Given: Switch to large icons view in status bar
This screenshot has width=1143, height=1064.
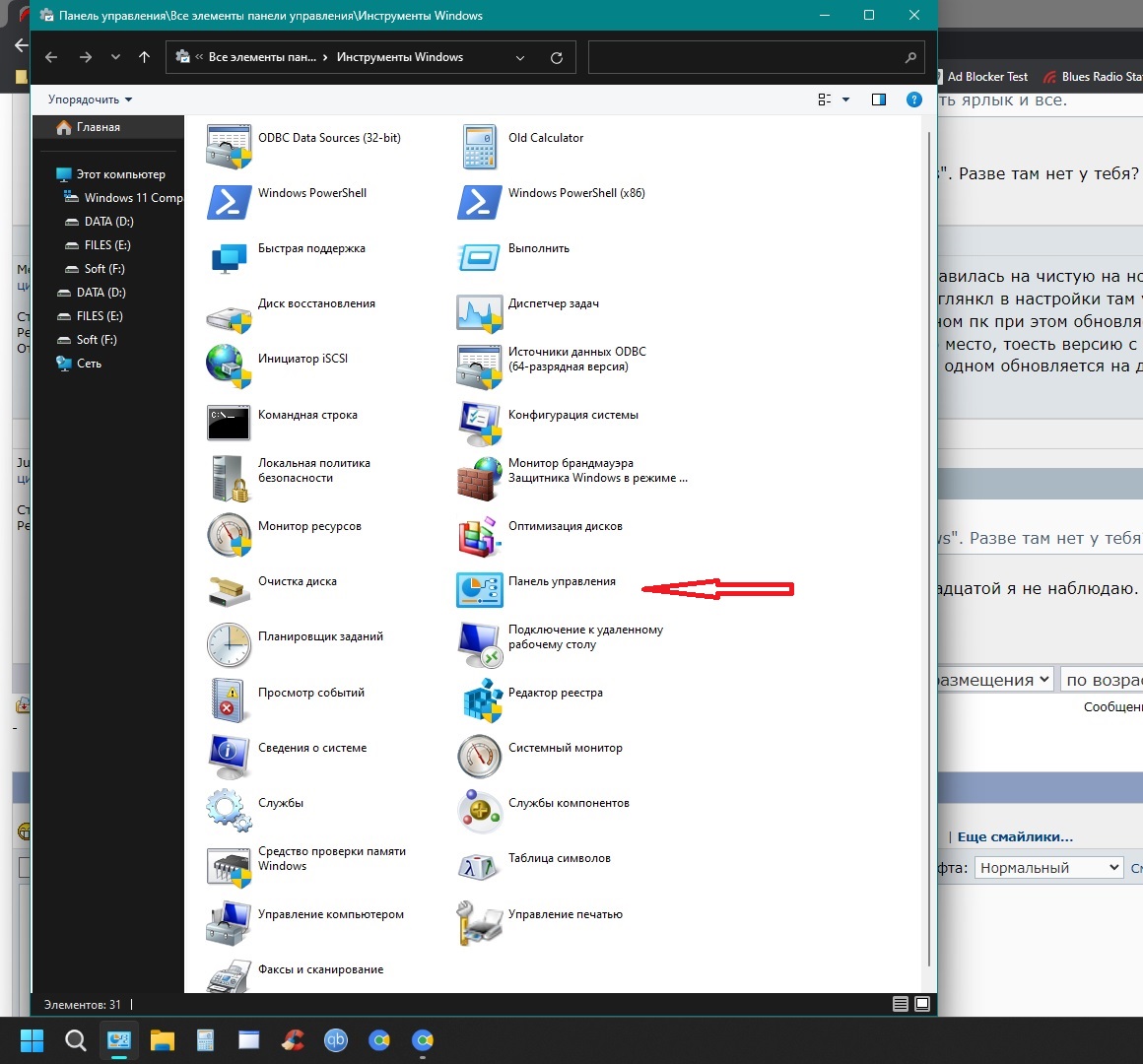Looking at the screenshot, I should tap(922, 1004).
